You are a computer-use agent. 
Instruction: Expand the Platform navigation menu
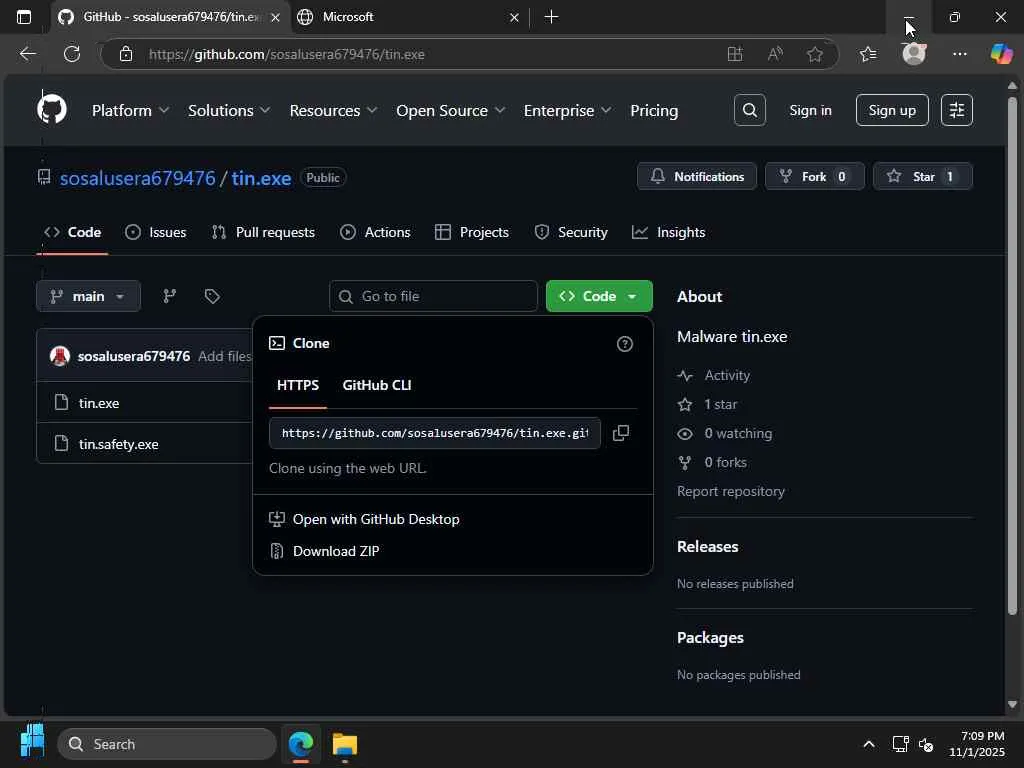click(131, 110)
